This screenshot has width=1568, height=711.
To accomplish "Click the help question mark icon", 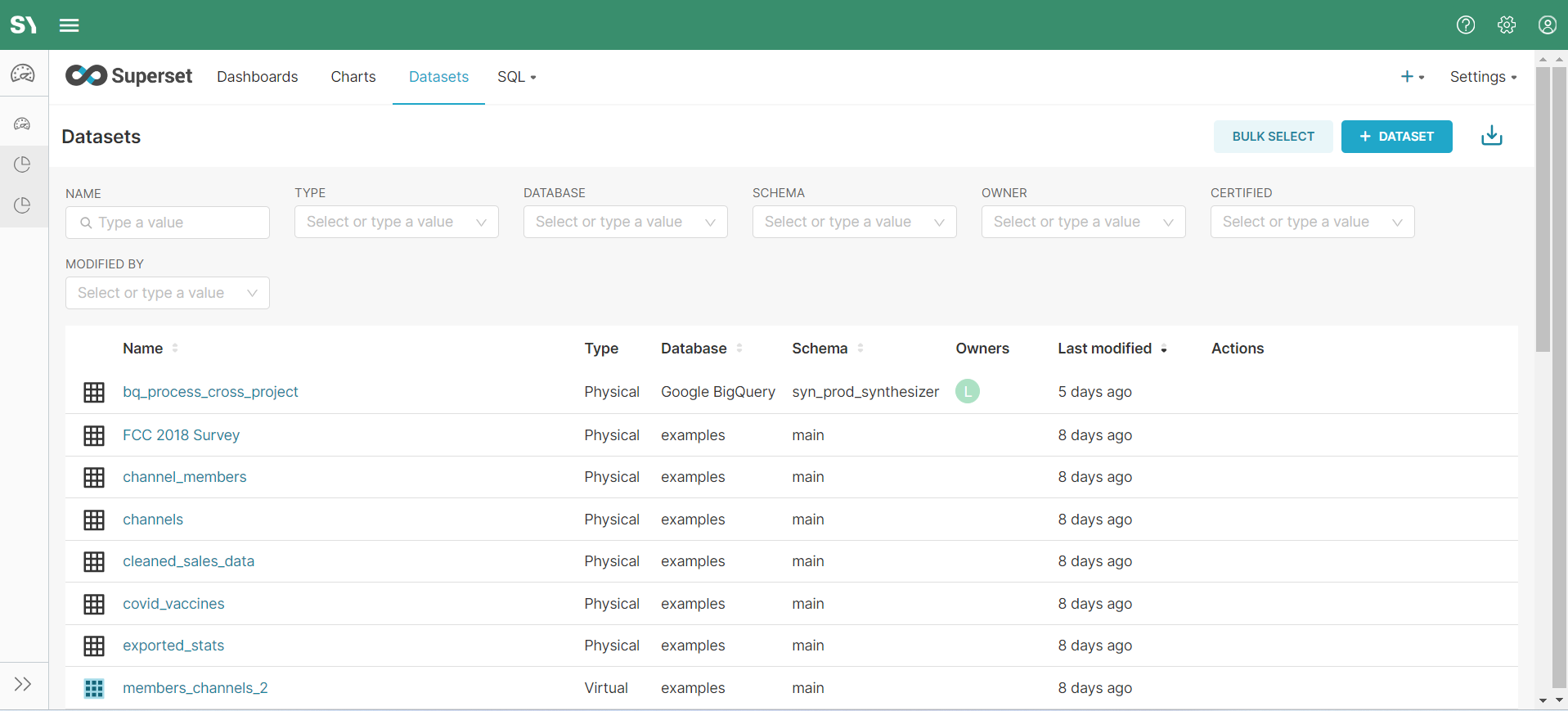I will point(1465,25).
